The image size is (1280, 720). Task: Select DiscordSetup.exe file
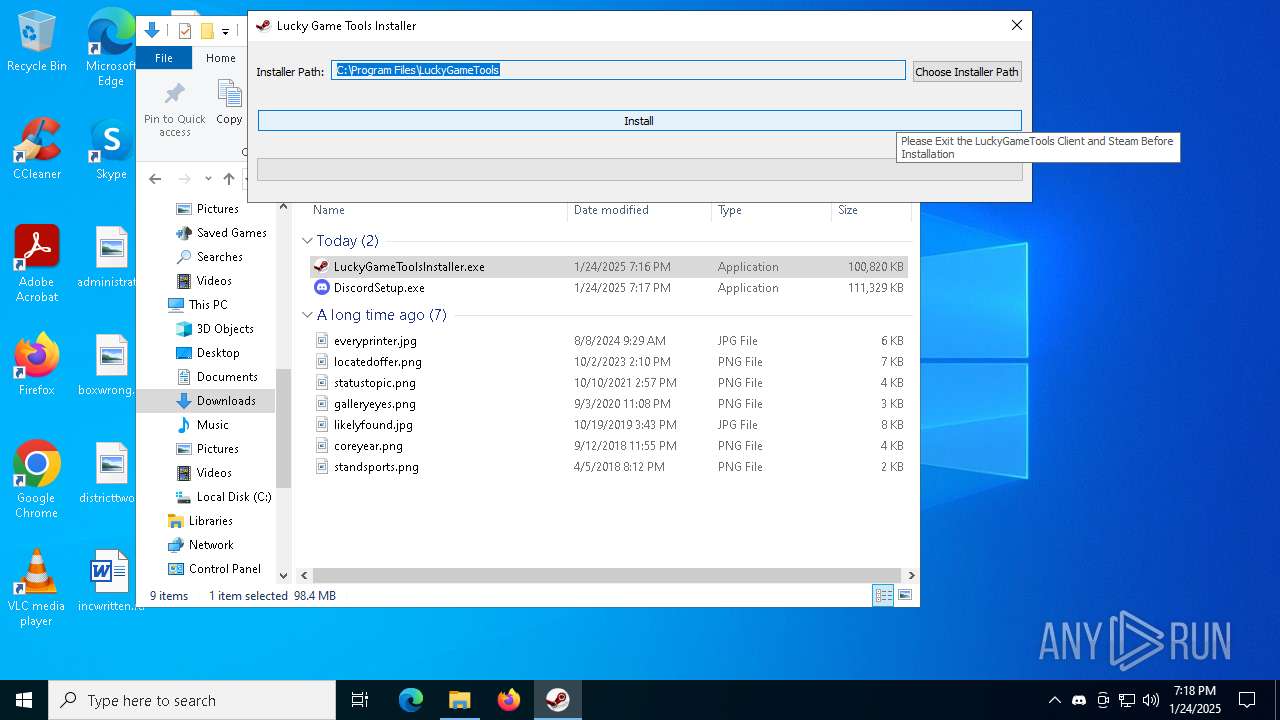608,288
